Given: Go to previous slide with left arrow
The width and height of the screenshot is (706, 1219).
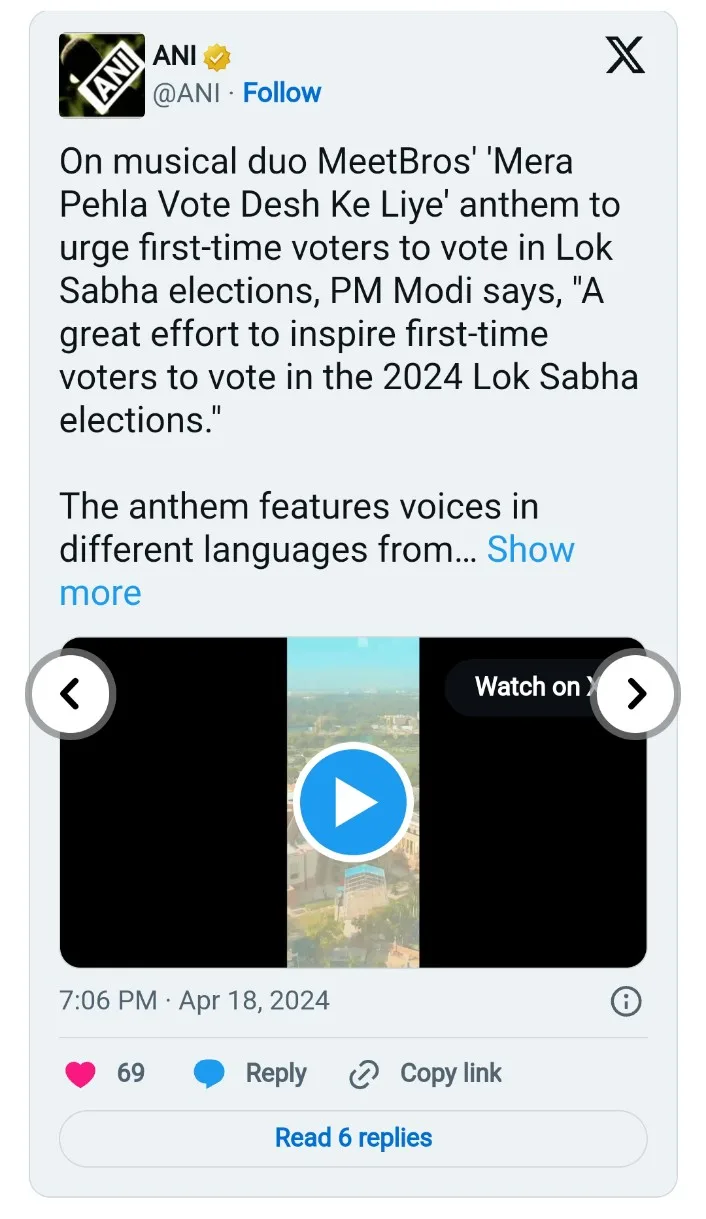Looking at the screenshot, I should point(70,694).
